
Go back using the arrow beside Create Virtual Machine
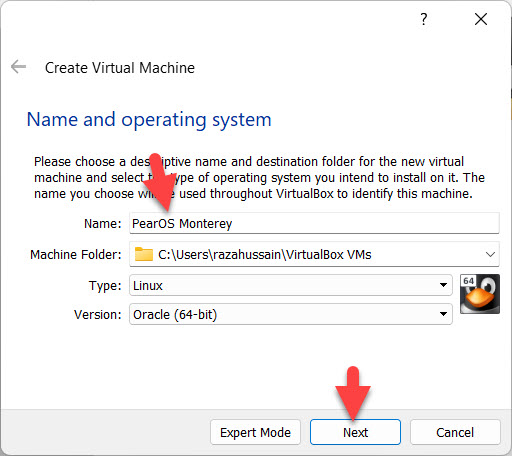[x=18, y=67]
